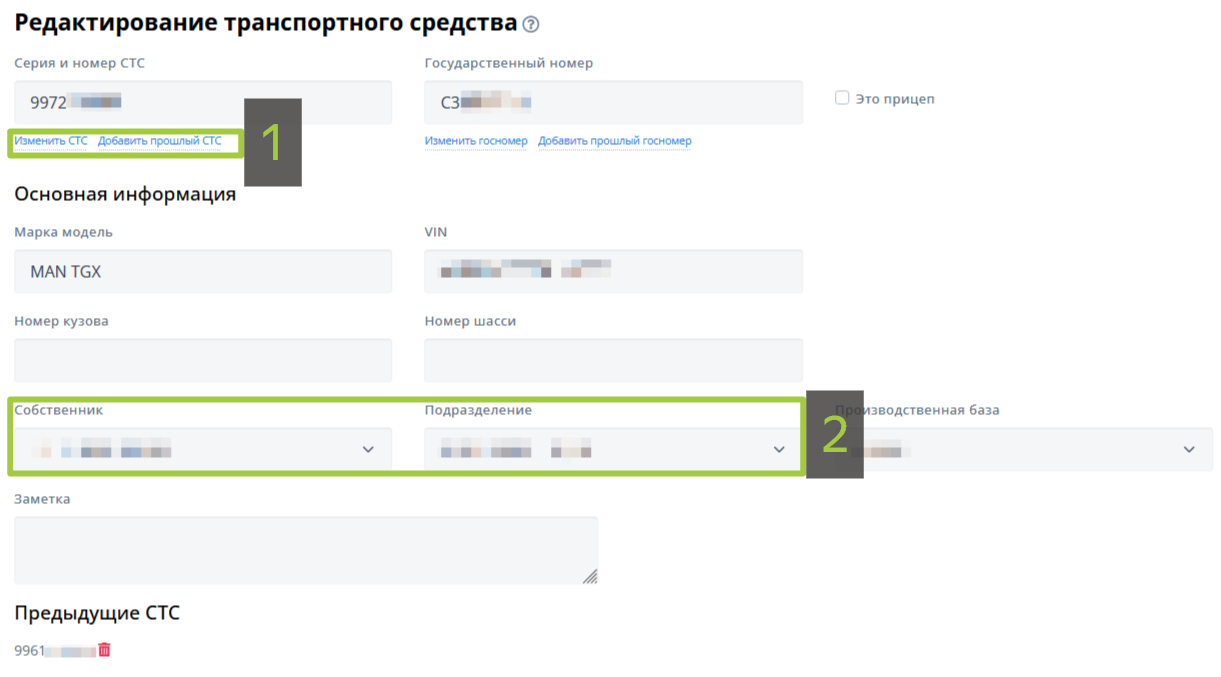
Task: Click the 'Изменить госномер' link
Action: coord(476,141)
